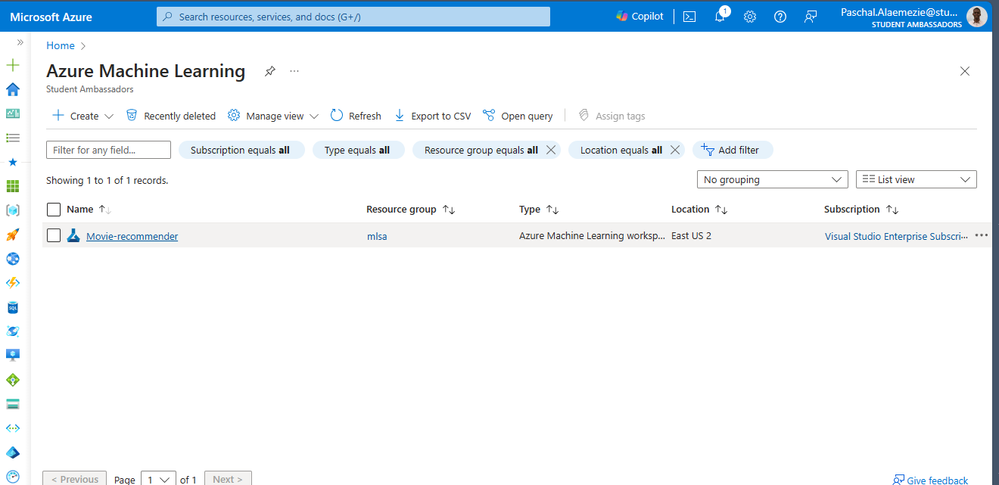This screenshot has width=999, height=485.
Task: Open Load balancers green diamond icon
Action: 13,380
